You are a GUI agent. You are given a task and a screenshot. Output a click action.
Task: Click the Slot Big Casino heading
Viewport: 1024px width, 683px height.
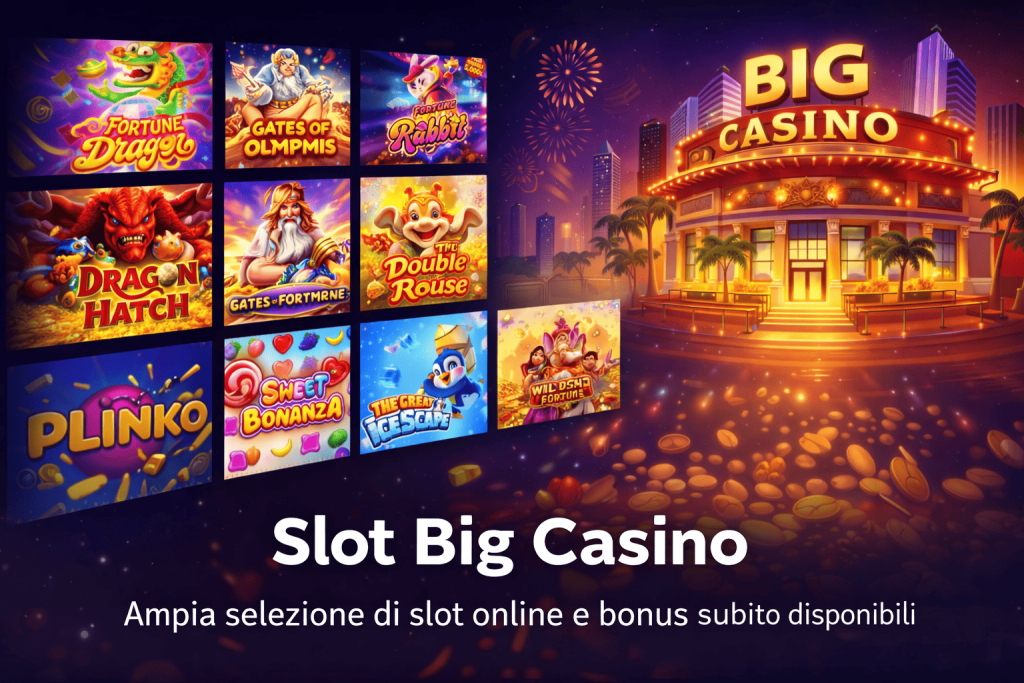click(x=509, y=542)
